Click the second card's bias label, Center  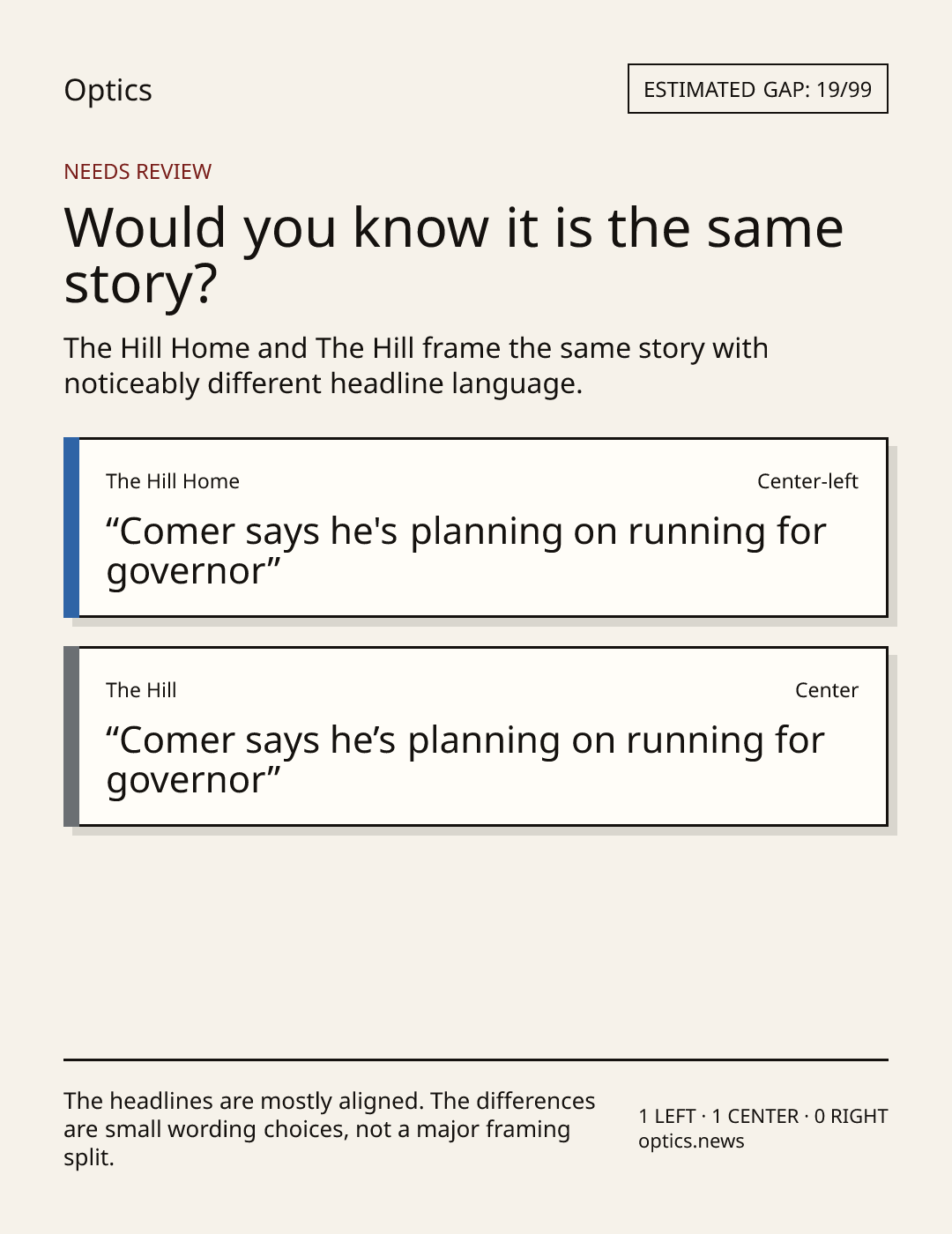(x=827, y=690)
